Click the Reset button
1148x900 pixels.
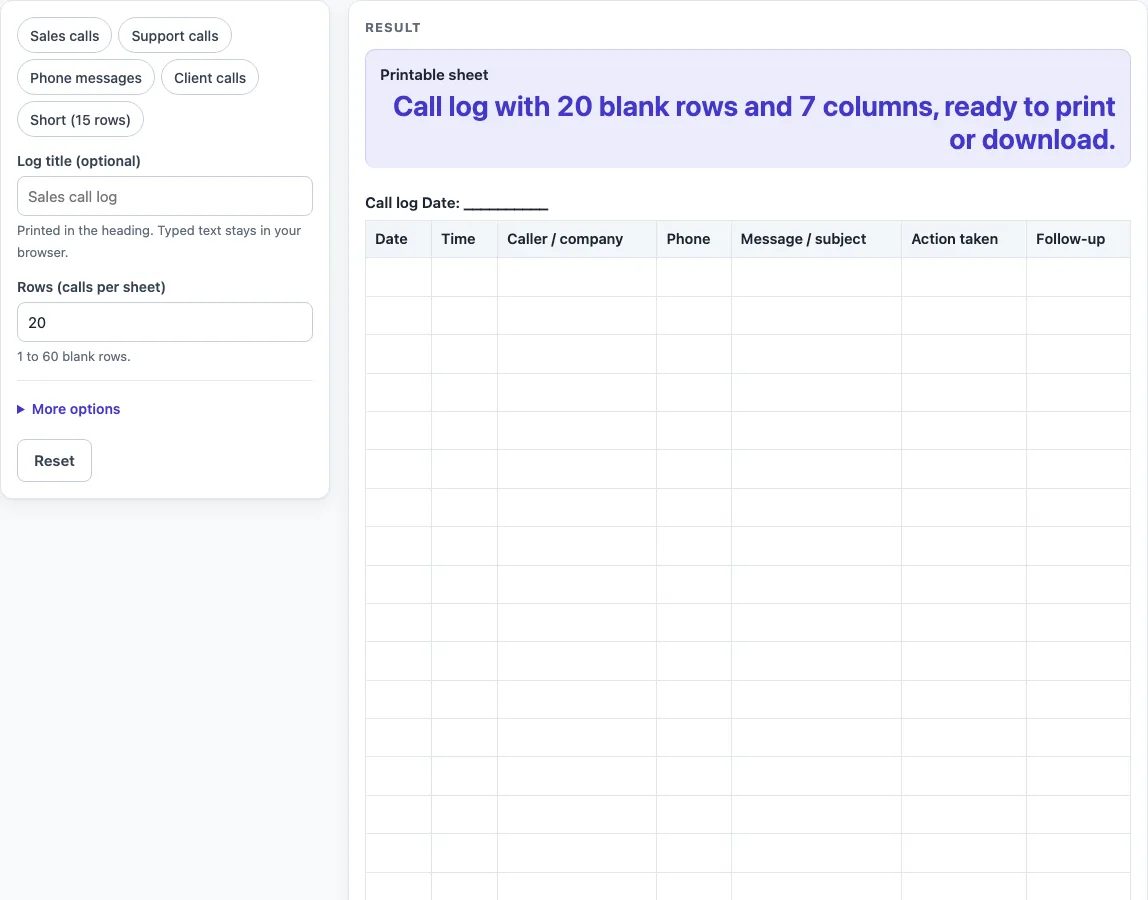54,461
